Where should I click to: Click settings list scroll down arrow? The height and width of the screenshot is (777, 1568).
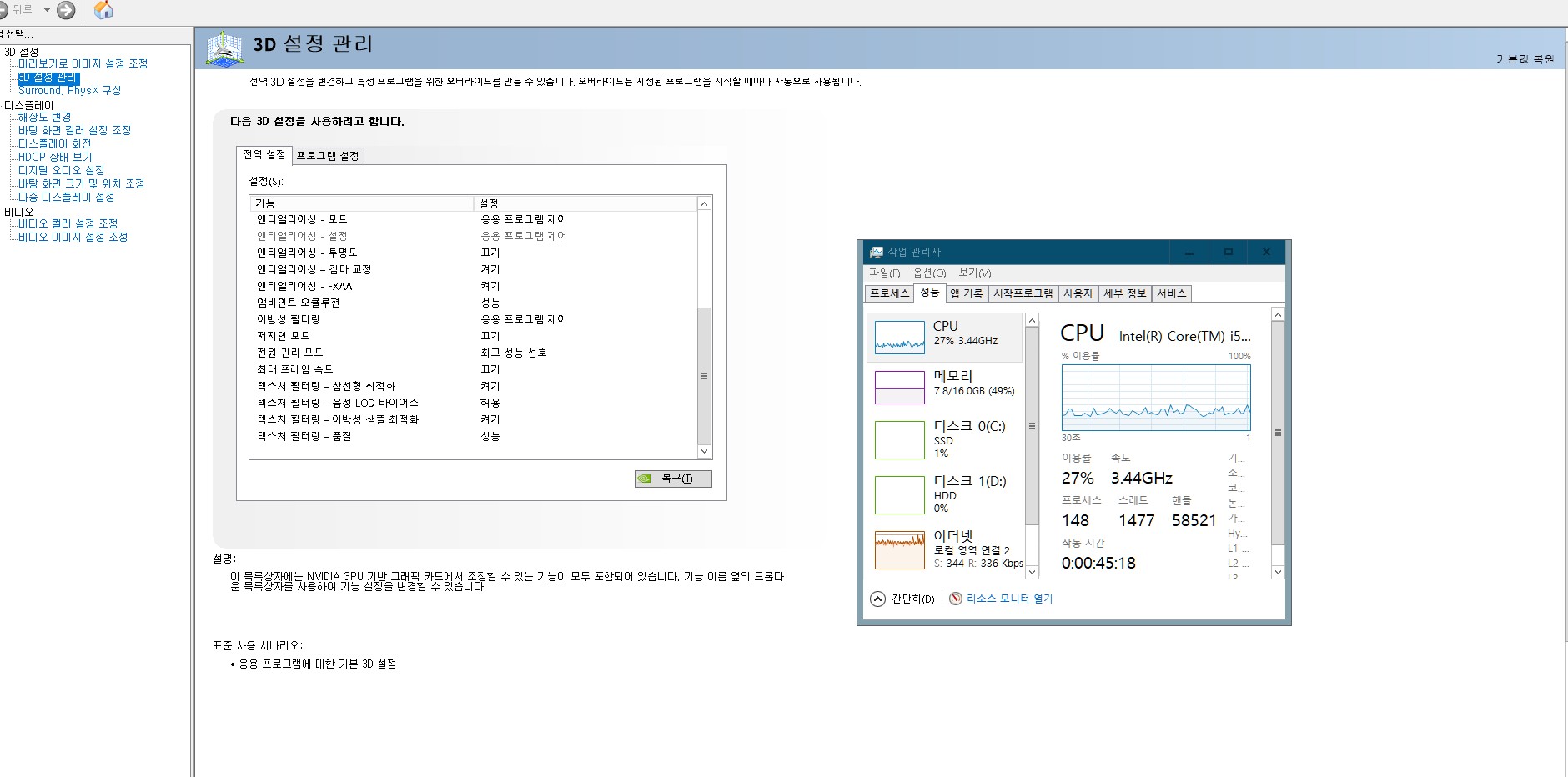pyautogui.click(x=704, y=451)
